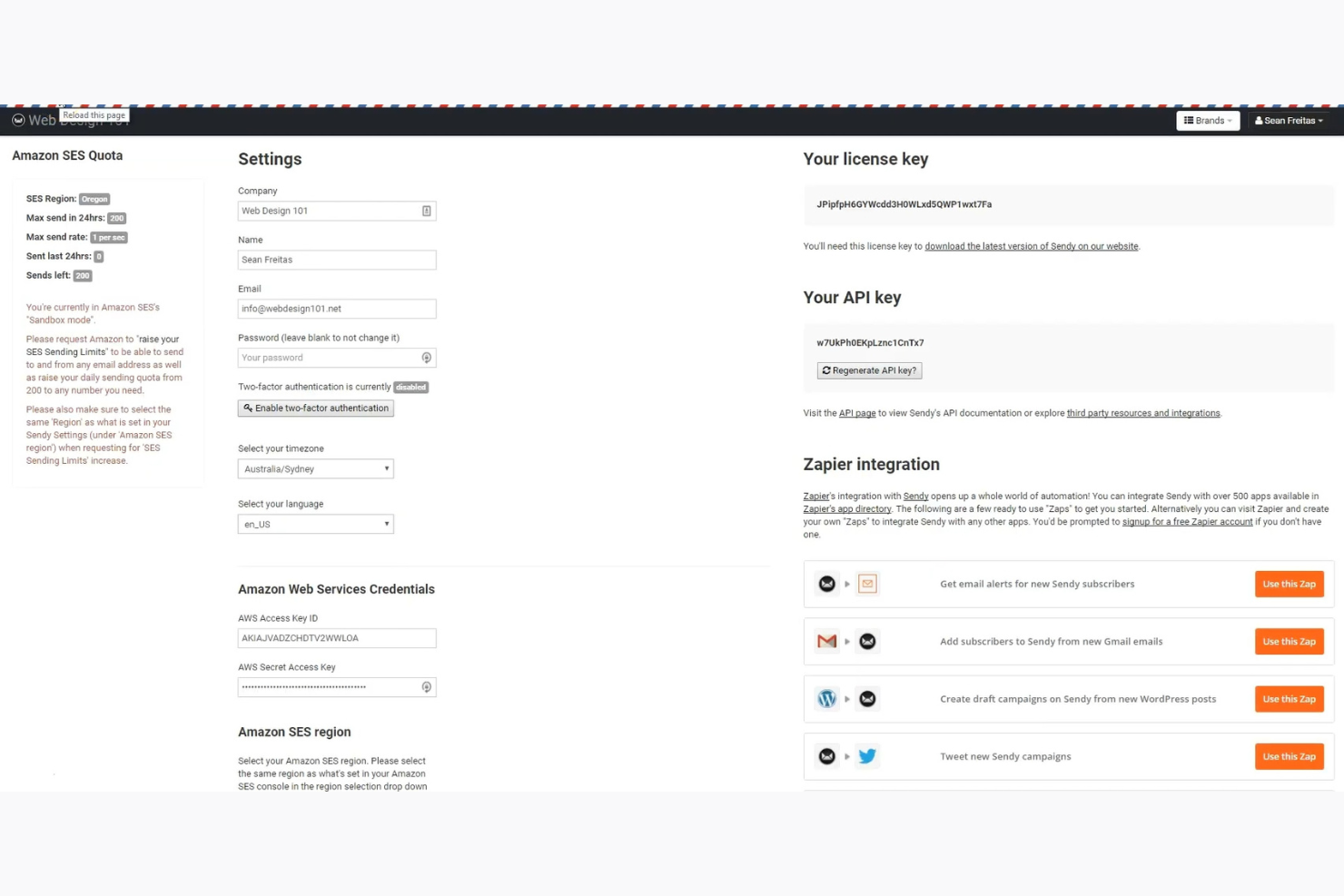Click the password field key icon
The height and width of the screenshot is (896, 1344).
426,358
